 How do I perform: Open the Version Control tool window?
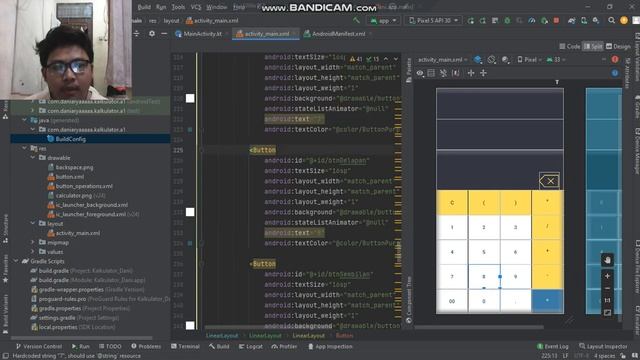point(39,347)
